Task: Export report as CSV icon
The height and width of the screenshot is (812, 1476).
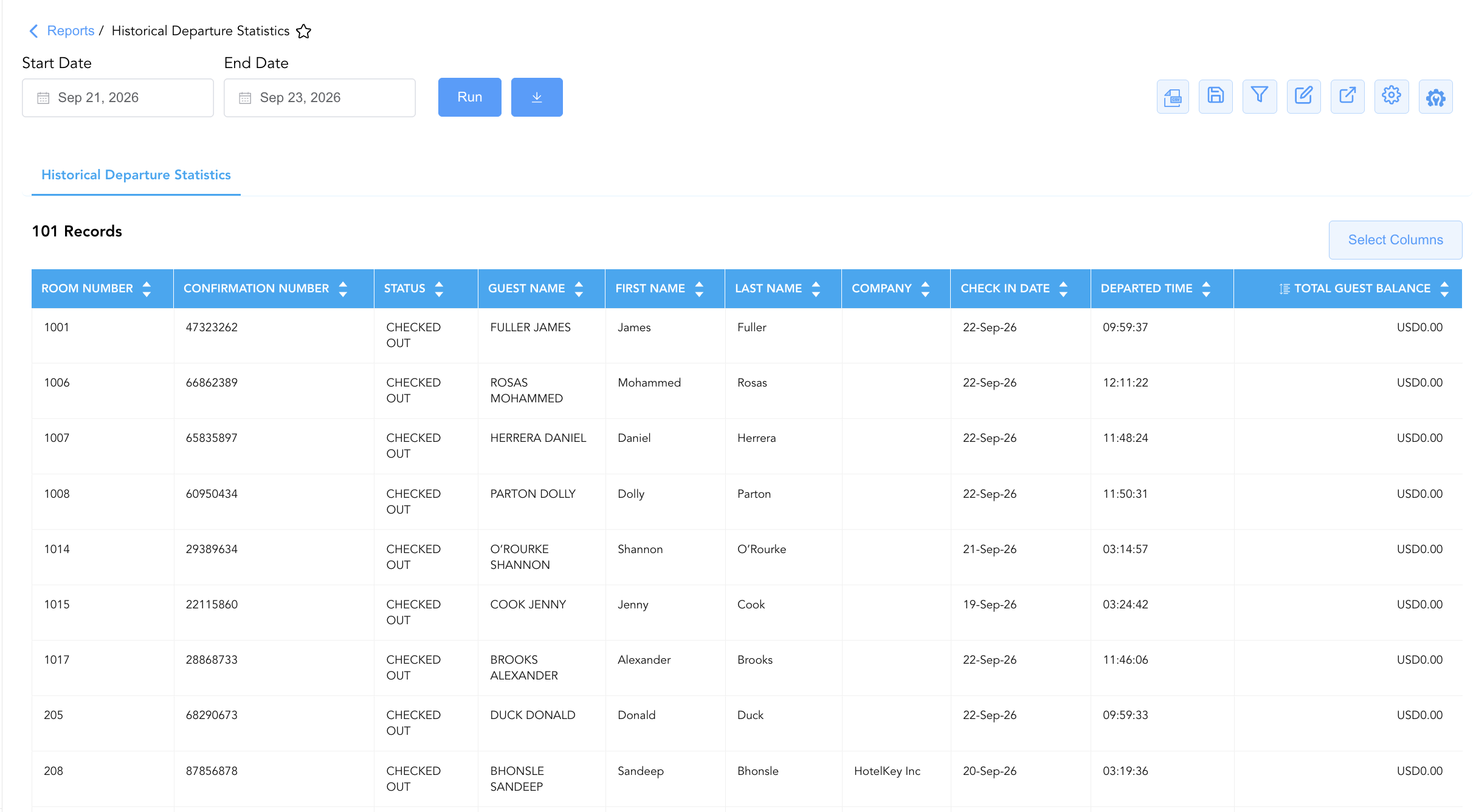Action: [1173, 97]
